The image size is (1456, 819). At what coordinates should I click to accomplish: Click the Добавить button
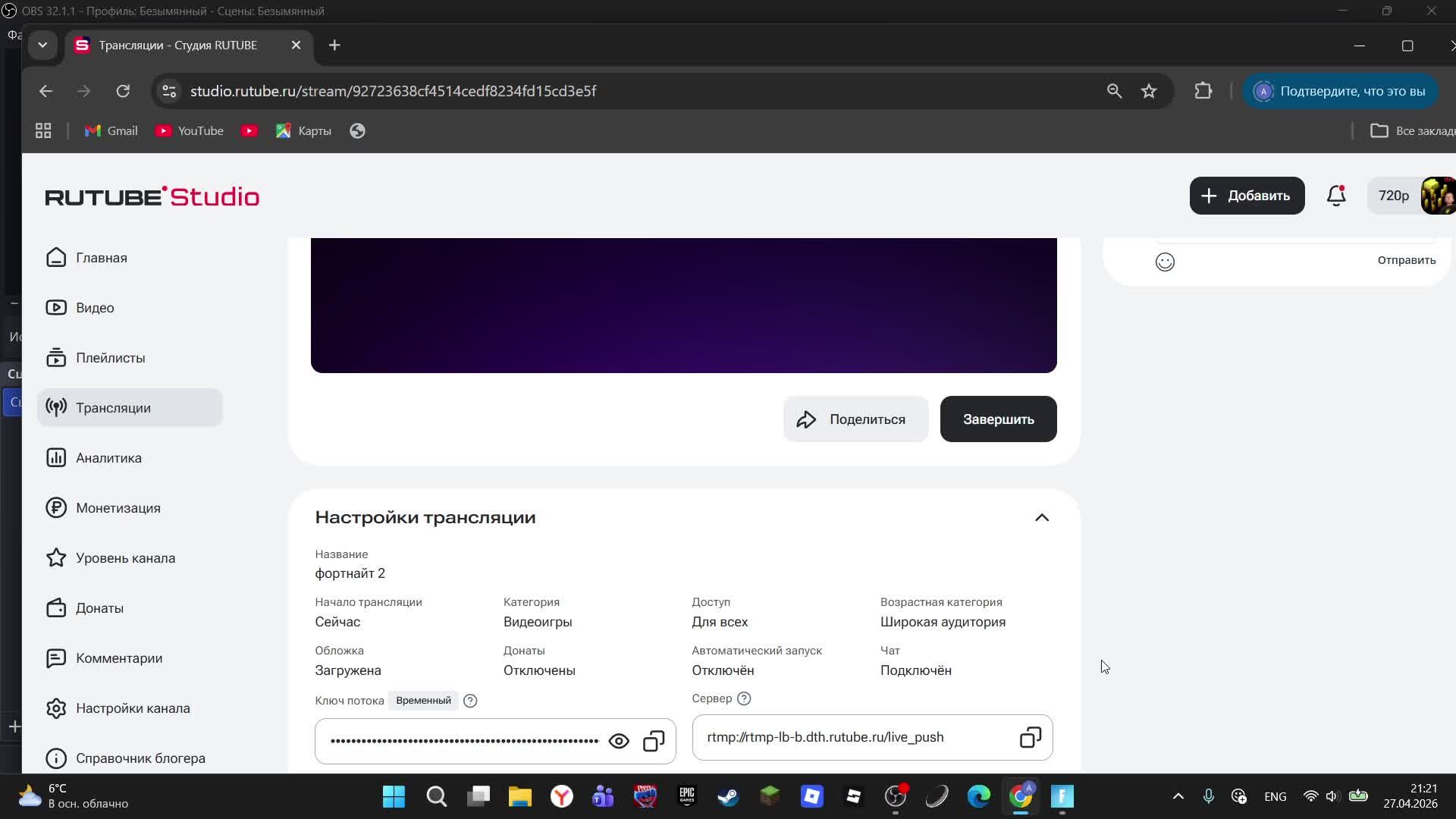(x=1247, y=196)
